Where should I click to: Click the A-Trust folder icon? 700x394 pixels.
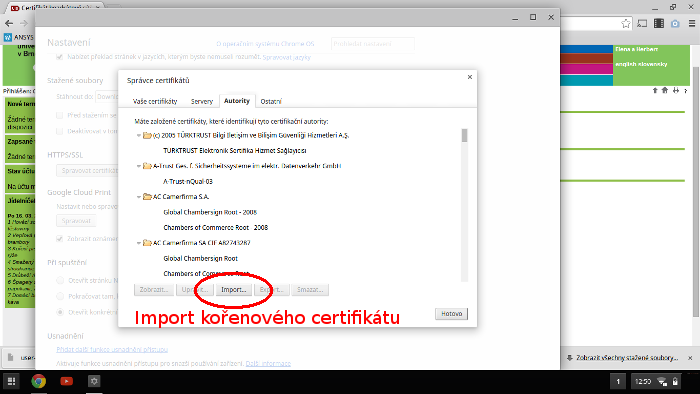[147, 166]
